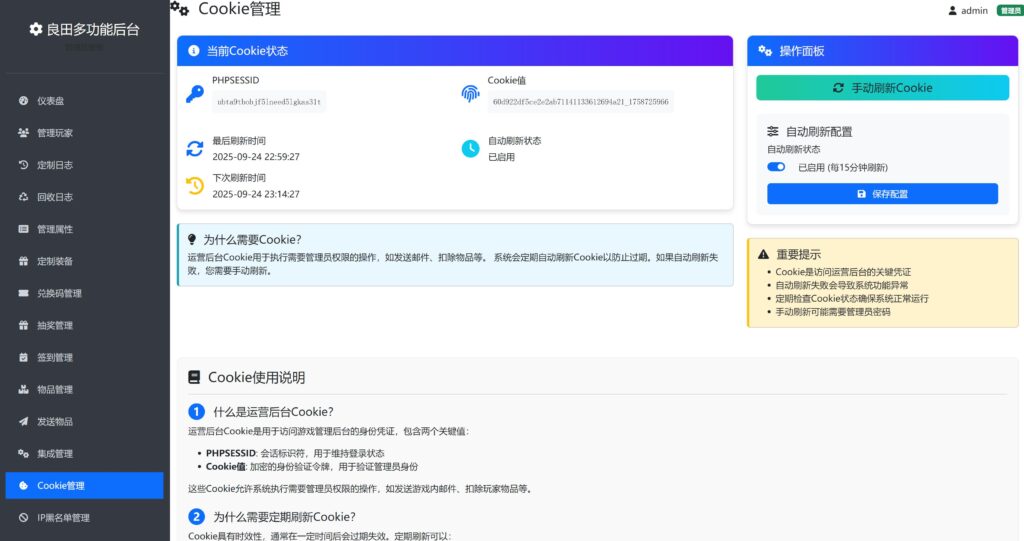Click the Cookie值 hash string box
Viewport: 1024px width, 541px height.
coord(580,102)
